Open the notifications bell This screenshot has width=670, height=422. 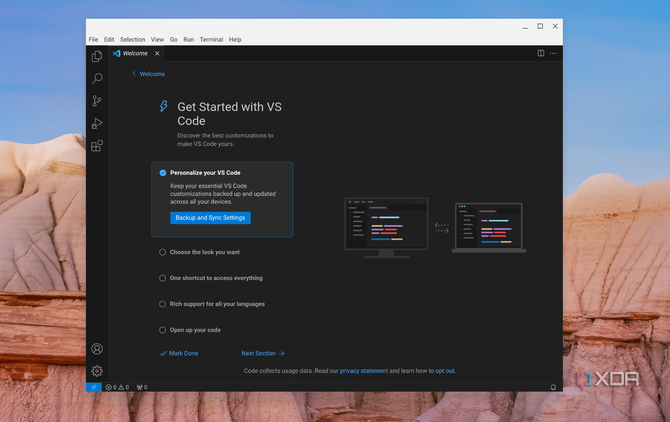click(553, 387)
